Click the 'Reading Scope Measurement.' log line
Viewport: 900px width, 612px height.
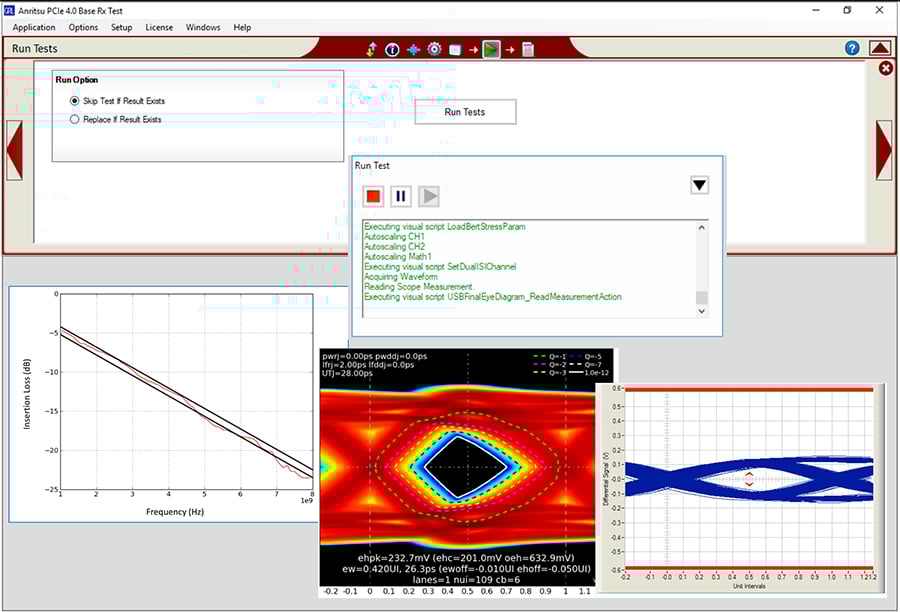pyautogui.click(x=419, y=286)
